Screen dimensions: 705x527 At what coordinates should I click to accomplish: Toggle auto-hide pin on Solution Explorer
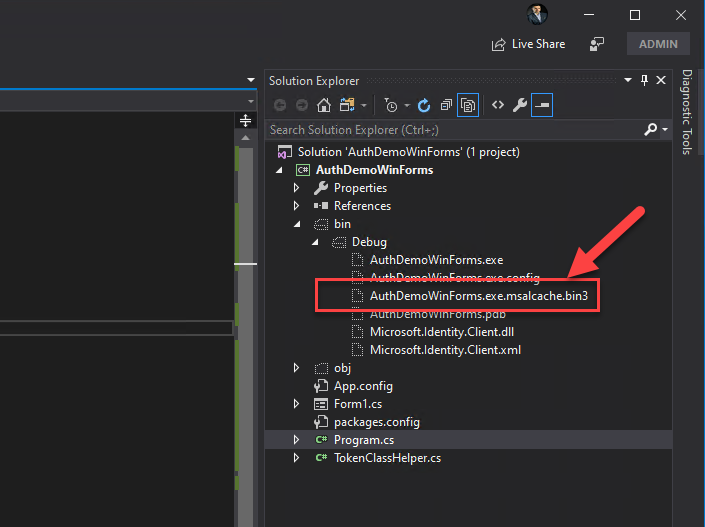tap(644, 80)
